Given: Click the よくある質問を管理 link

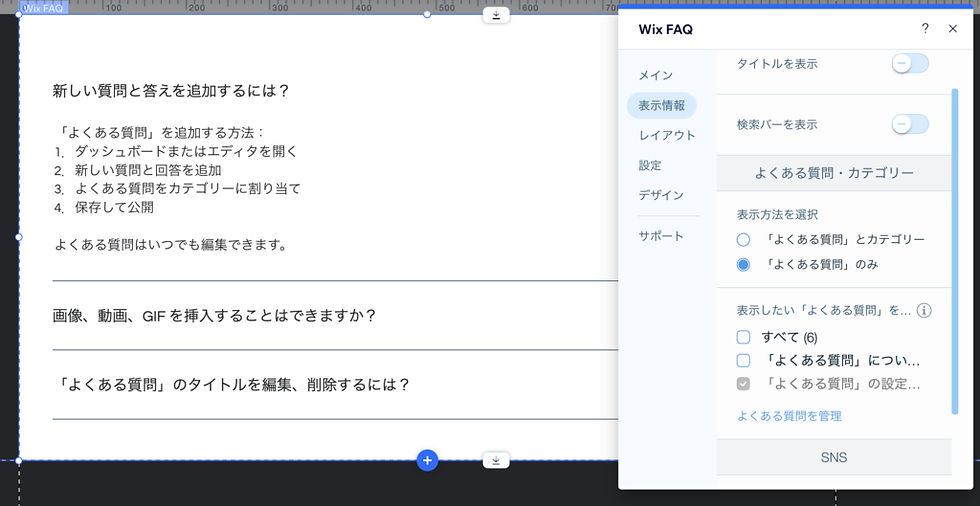Looking at the screenshot, I should [789, 416].
